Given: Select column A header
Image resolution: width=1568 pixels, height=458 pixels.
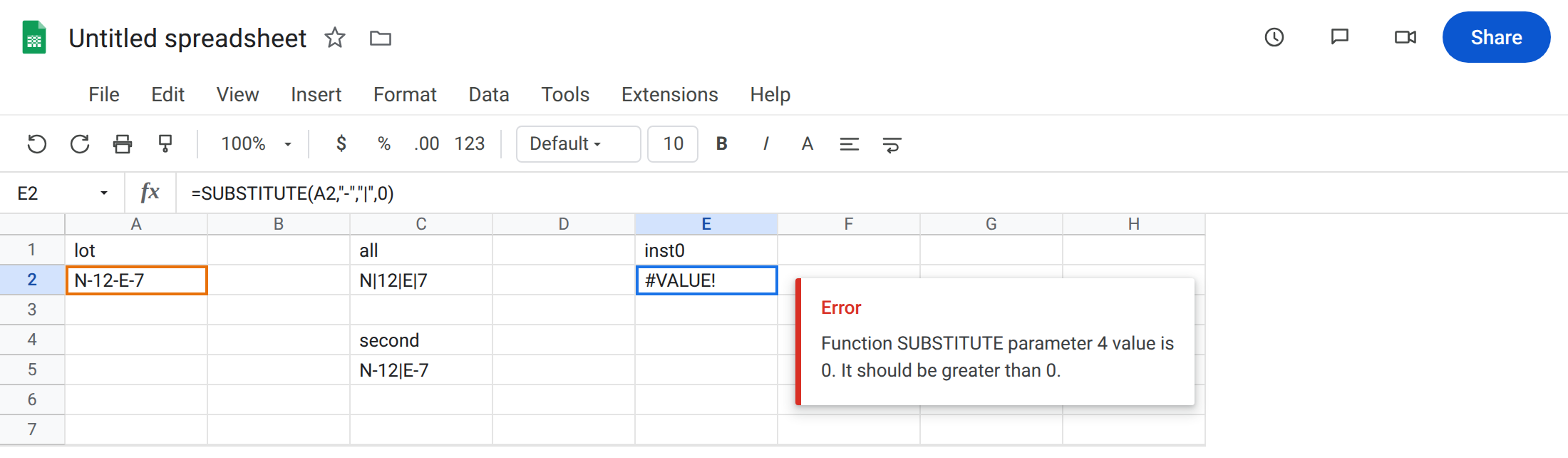Looking at the screenshot, I should point(136,224).
